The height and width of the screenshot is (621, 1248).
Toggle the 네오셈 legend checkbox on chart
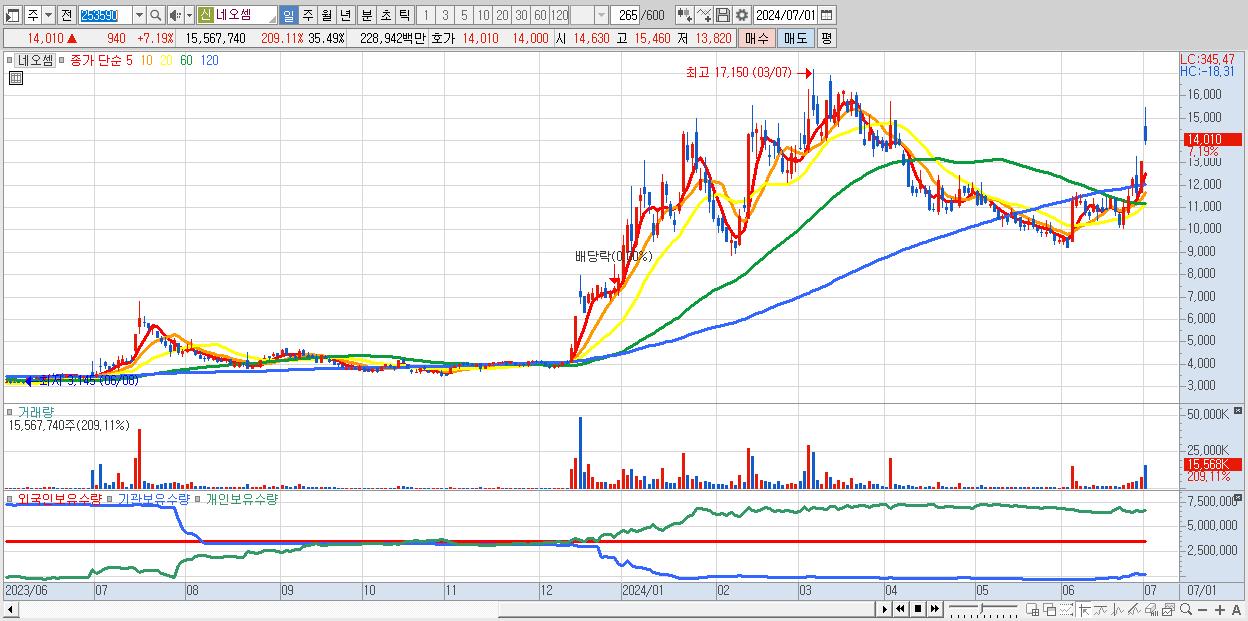click(11, 61)
